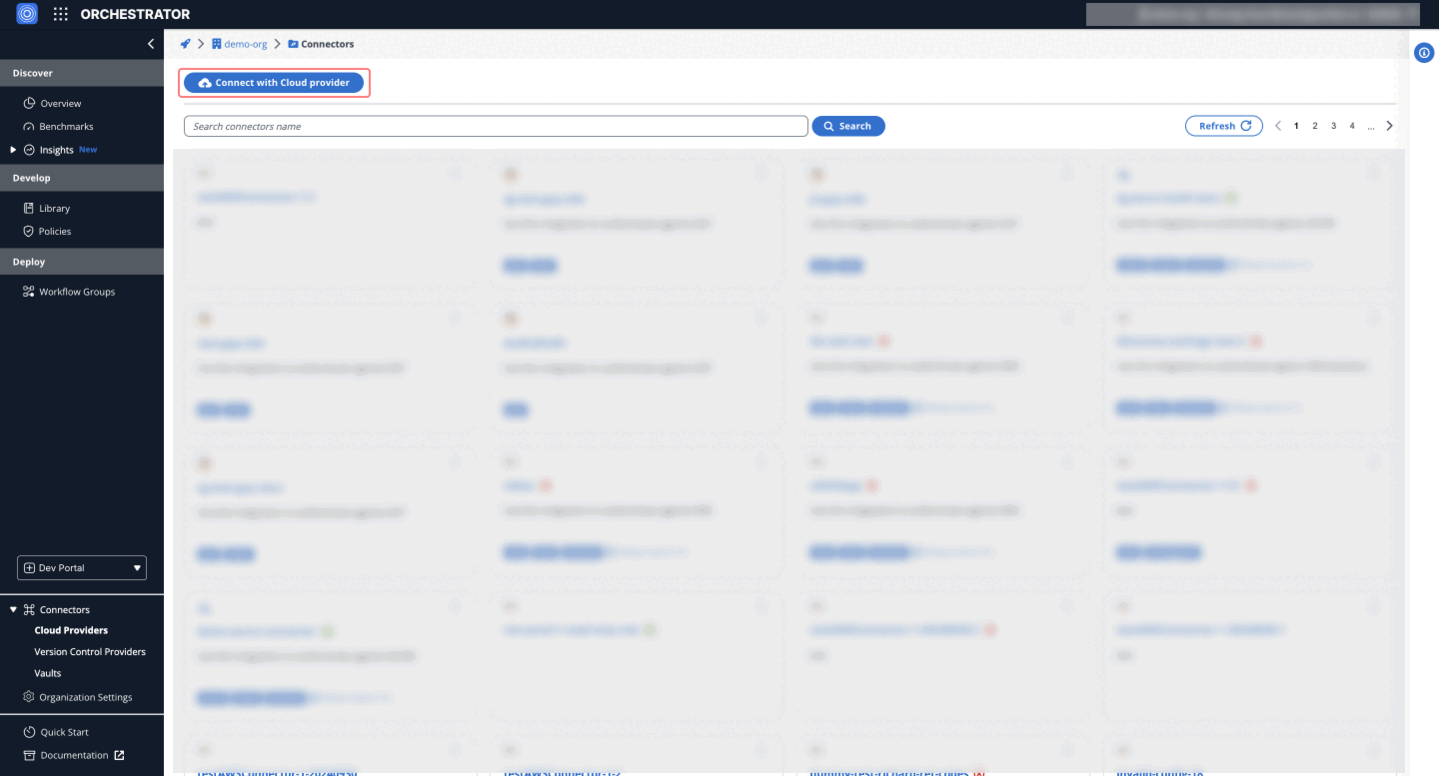
Task: Open Policies shield item
Action: coord(55,232)
